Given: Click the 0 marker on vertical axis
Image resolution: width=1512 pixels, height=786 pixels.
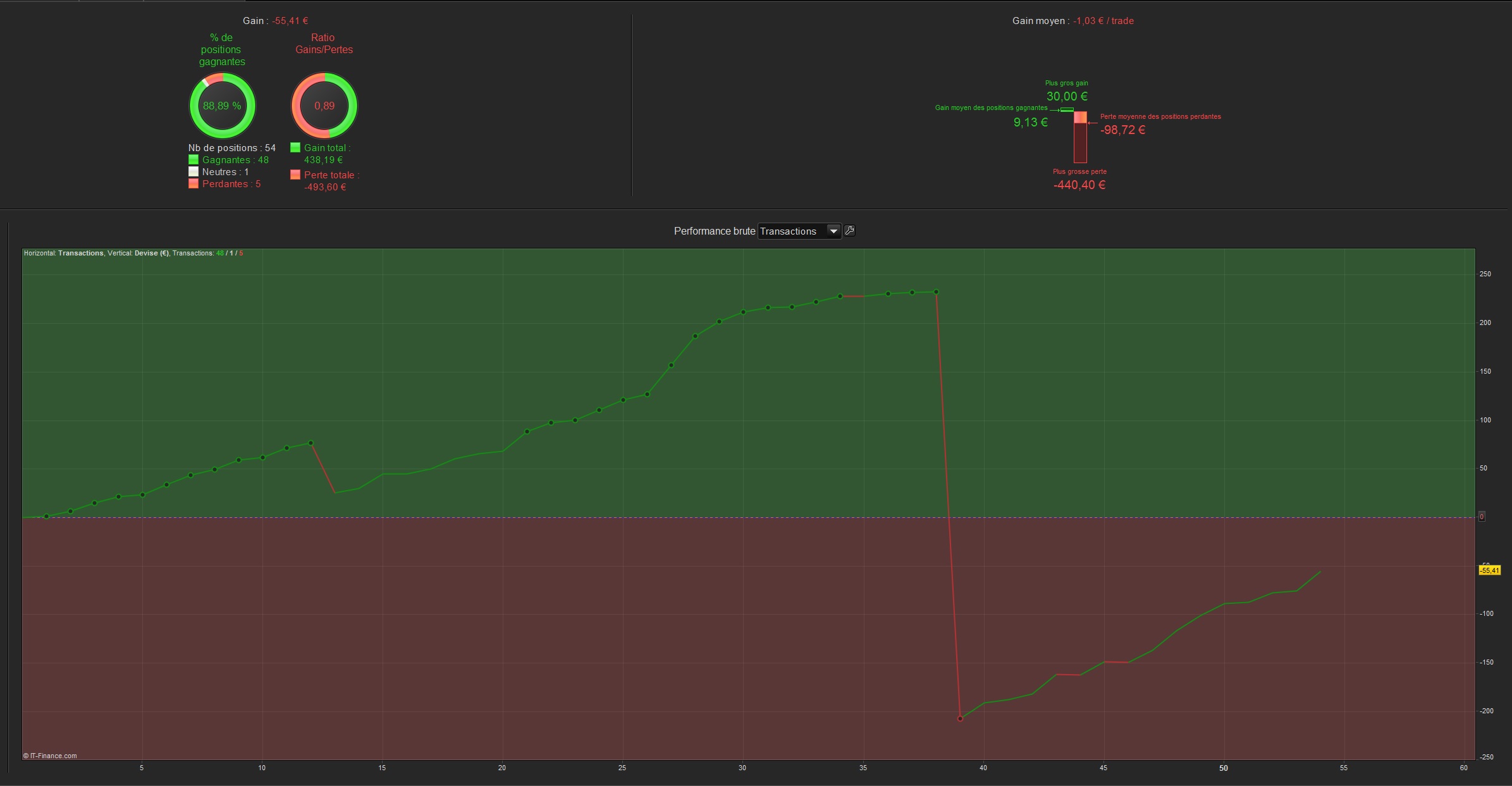Looking at the screenshot, I should tap(1482, 517).
